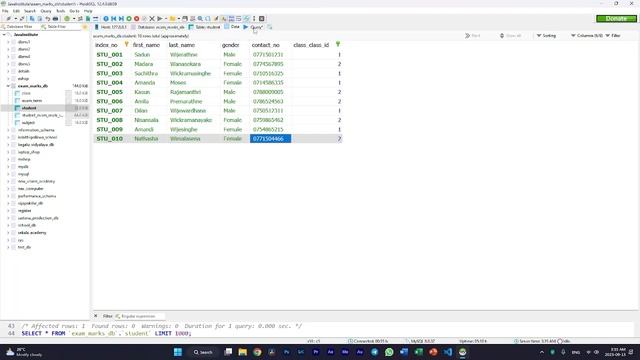Click the Save file disk icon

coord(185,19)
